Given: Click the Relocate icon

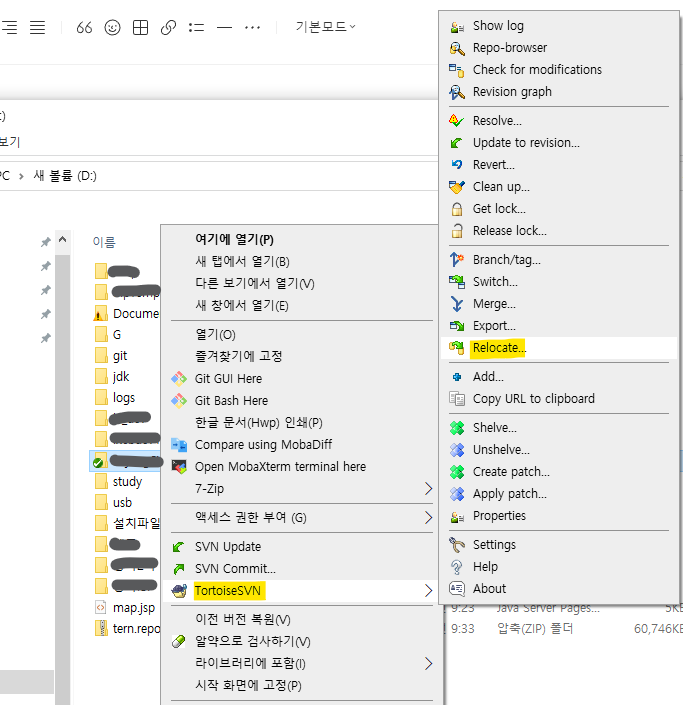Looking at the screenshot, I should 457,348.
